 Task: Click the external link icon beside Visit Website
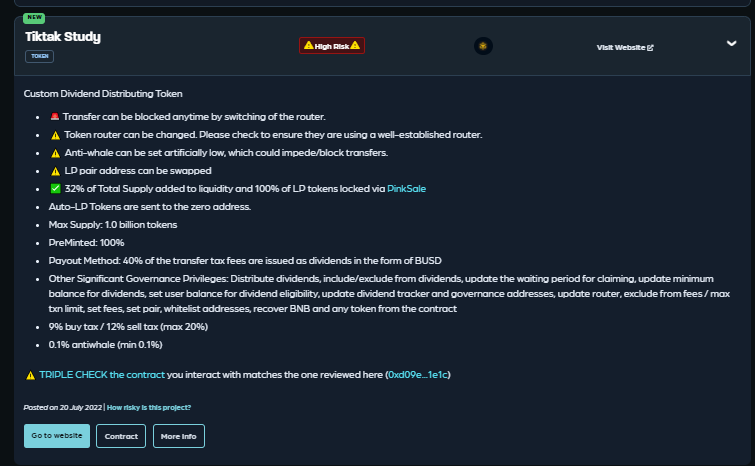click(x=651, y=47)
